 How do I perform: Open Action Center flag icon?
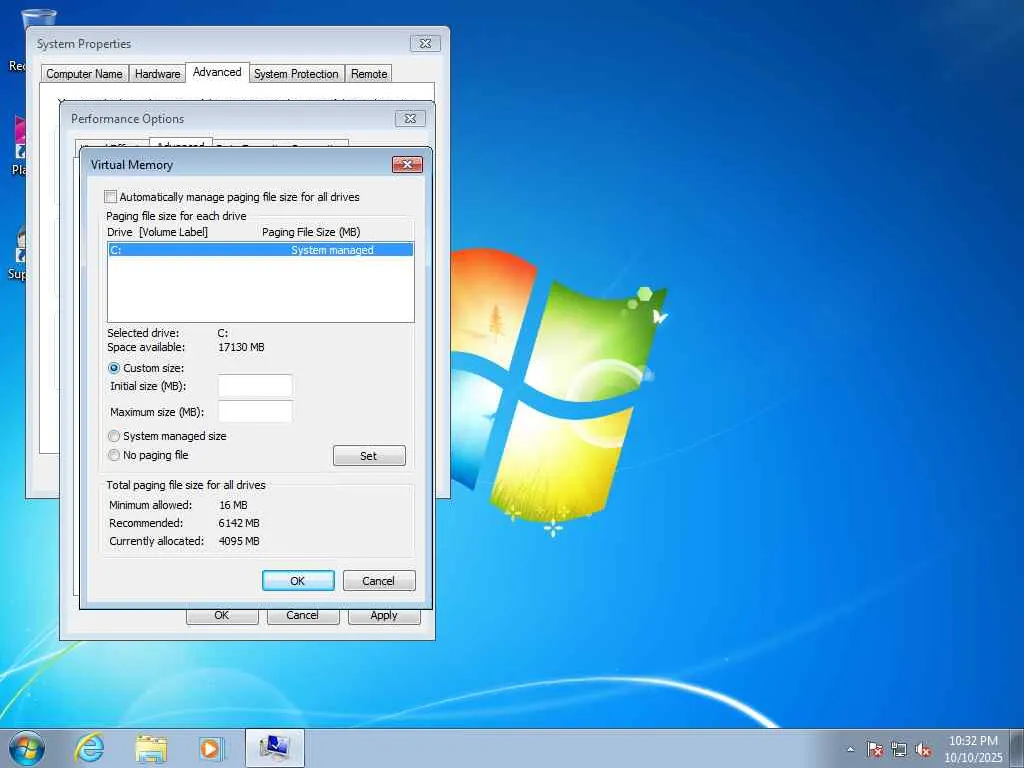(875, 749)
